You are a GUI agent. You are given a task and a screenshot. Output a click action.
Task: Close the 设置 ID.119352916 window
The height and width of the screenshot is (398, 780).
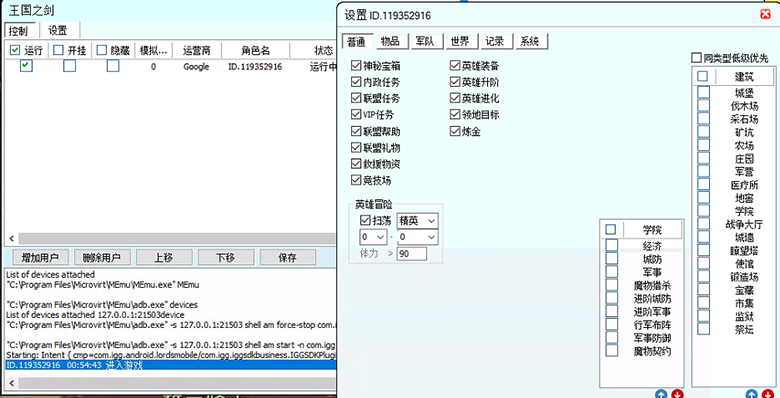point(766,15)
